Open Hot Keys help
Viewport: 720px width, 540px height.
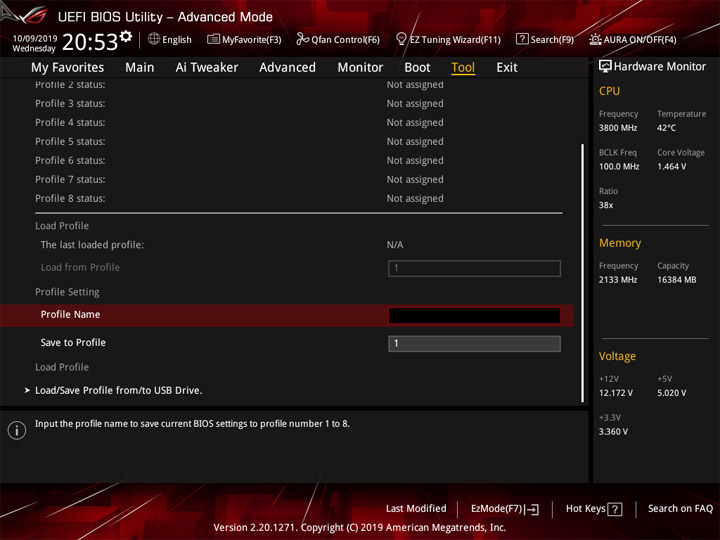tap(594, 509)
